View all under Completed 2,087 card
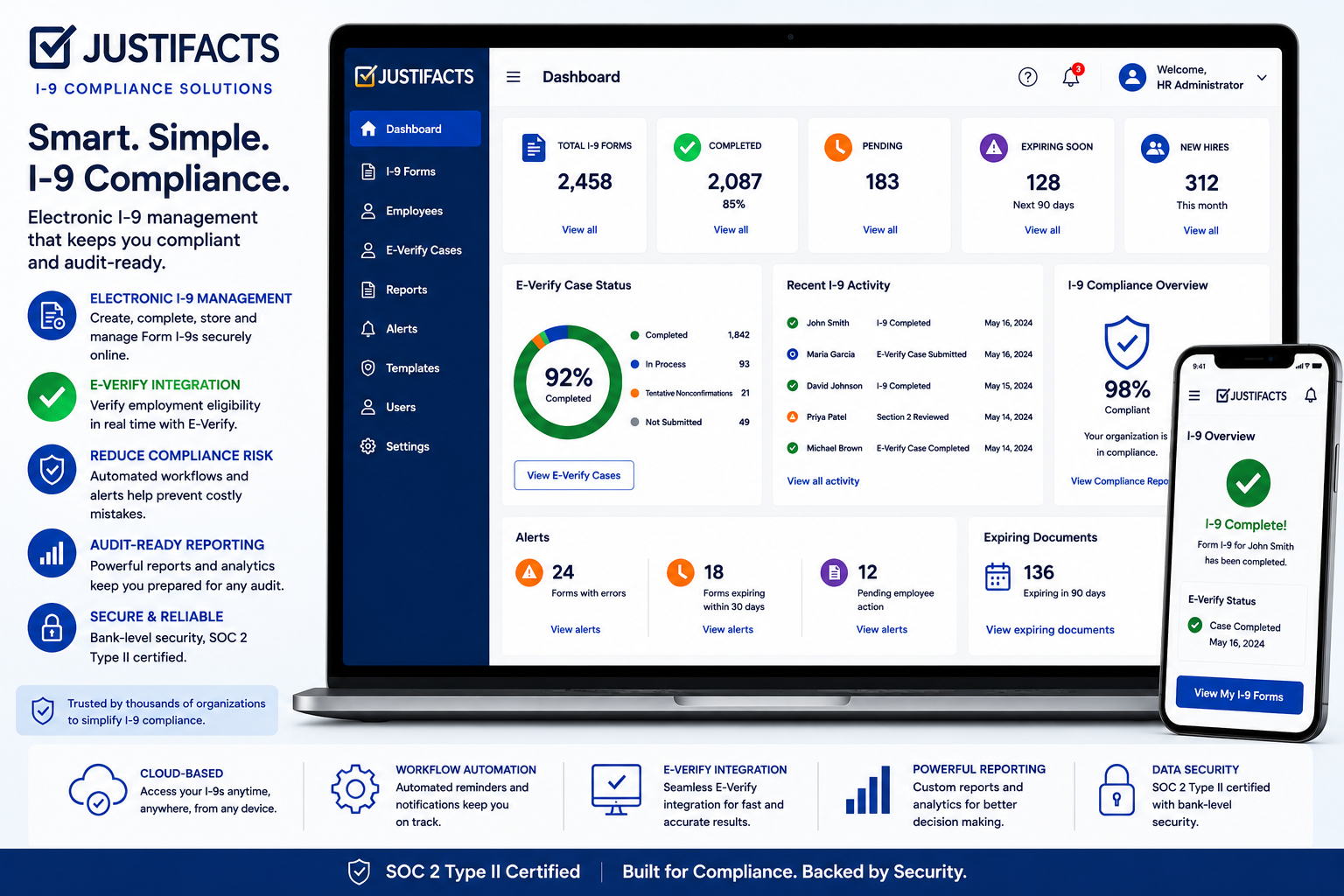Image resolution: width=1344 pixels, height=896 pixels. pyautogui.click(x=731, y=230)
